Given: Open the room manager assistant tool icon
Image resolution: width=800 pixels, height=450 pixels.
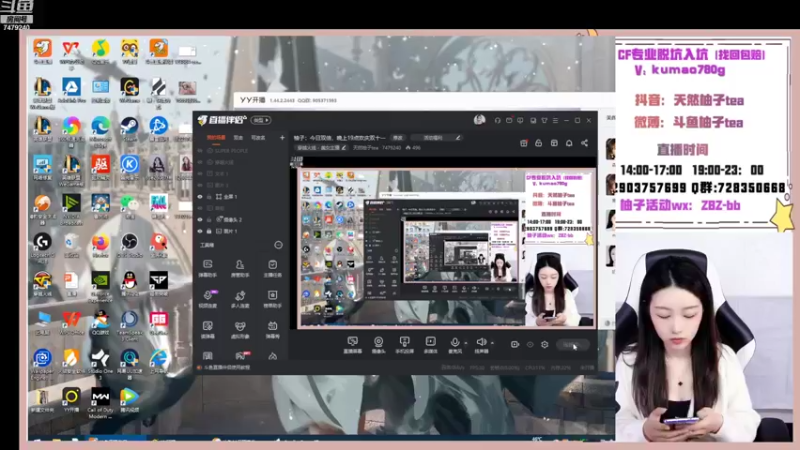Looking at the screenshot, I should coord(240,268).
